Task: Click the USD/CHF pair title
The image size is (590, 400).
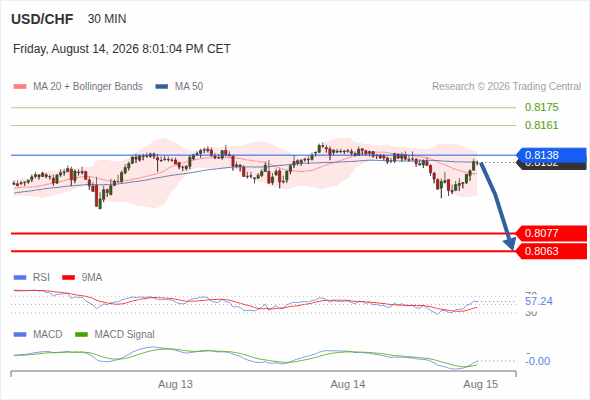Action: [x=42, y=19]
